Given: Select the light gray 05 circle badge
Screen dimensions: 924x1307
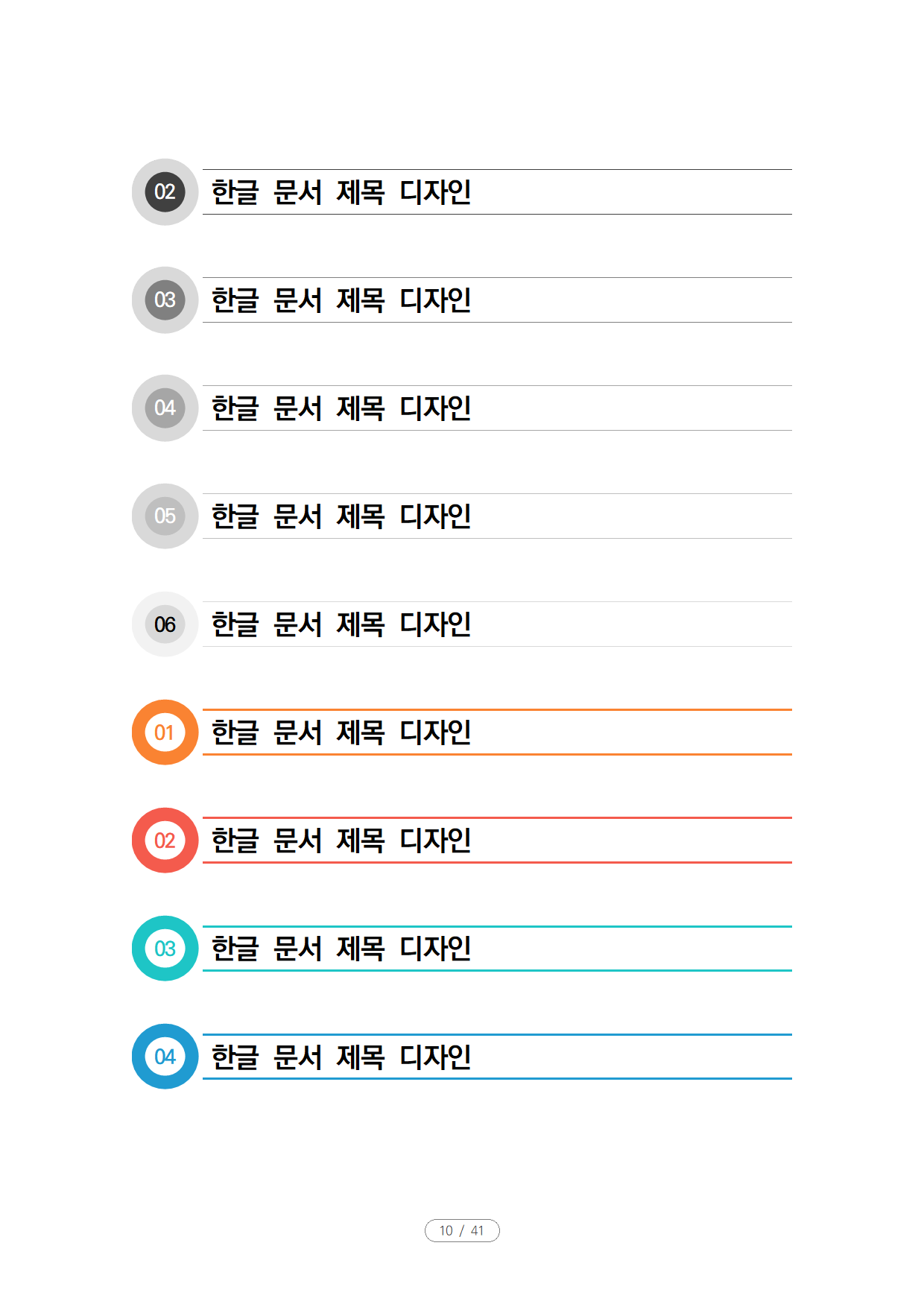Looking at the screenshot, I should coord(165,516).
